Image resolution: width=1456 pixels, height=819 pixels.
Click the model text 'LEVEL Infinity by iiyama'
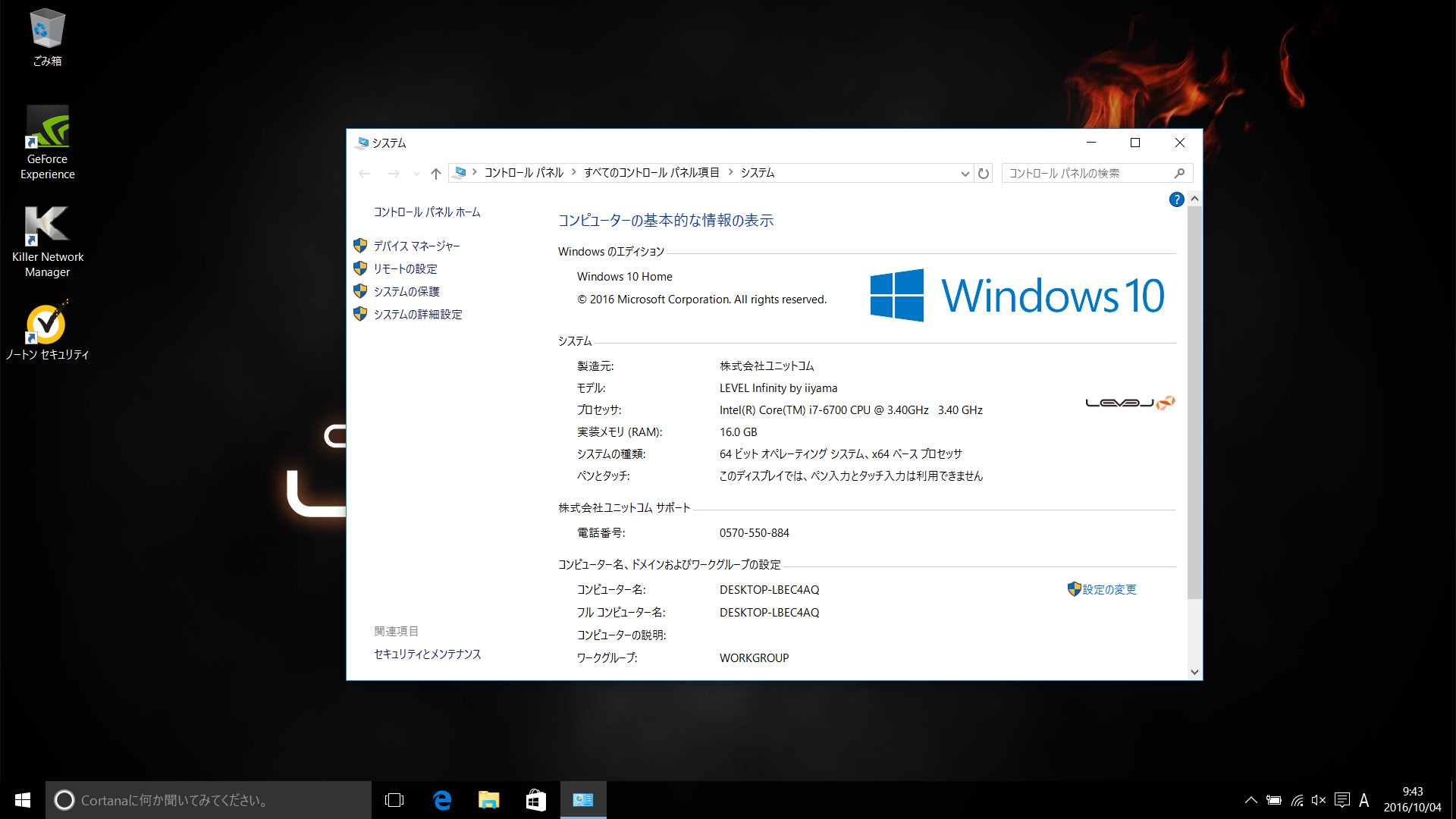pos(778,388)
